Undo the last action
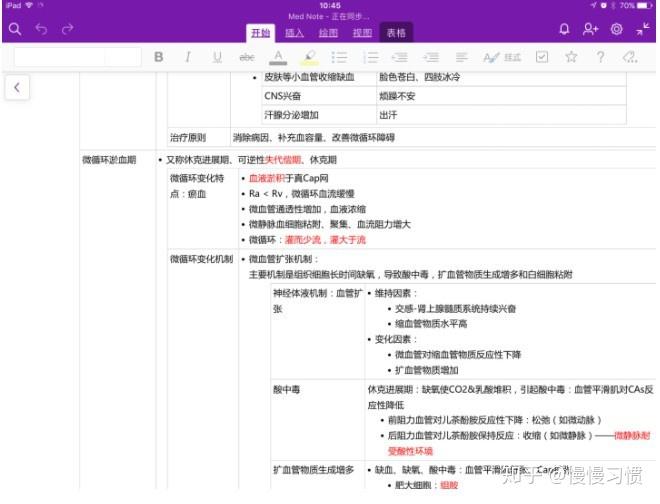Image resolution: width=660 pixels, height=504 pixels. 41,29
